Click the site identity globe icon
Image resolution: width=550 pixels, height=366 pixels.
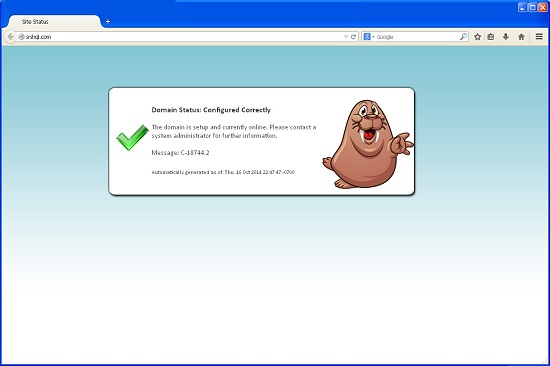21,36
